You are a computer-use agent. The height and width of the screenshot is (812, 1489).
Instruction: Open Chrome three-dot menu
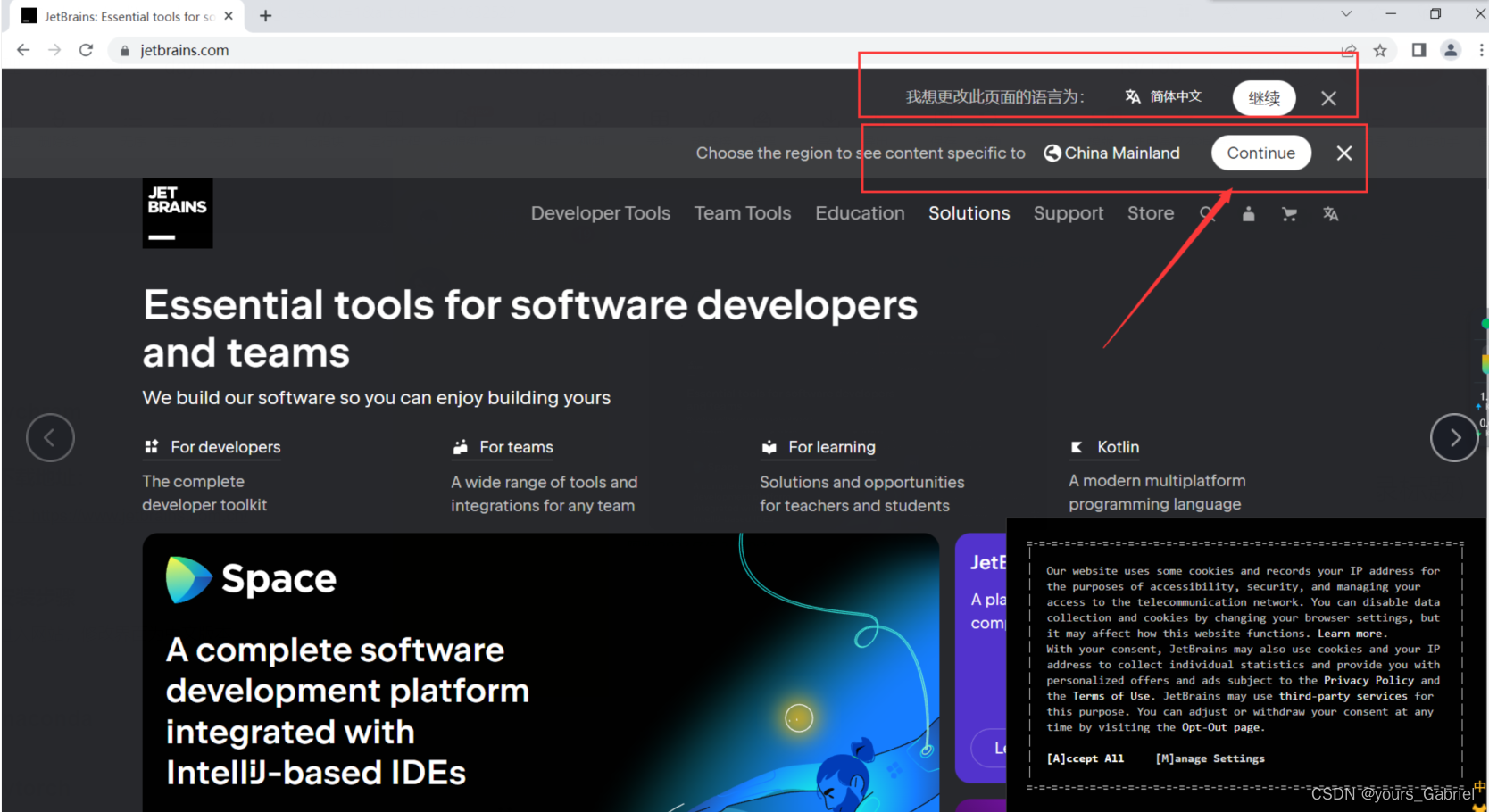tap(1481, 50)
